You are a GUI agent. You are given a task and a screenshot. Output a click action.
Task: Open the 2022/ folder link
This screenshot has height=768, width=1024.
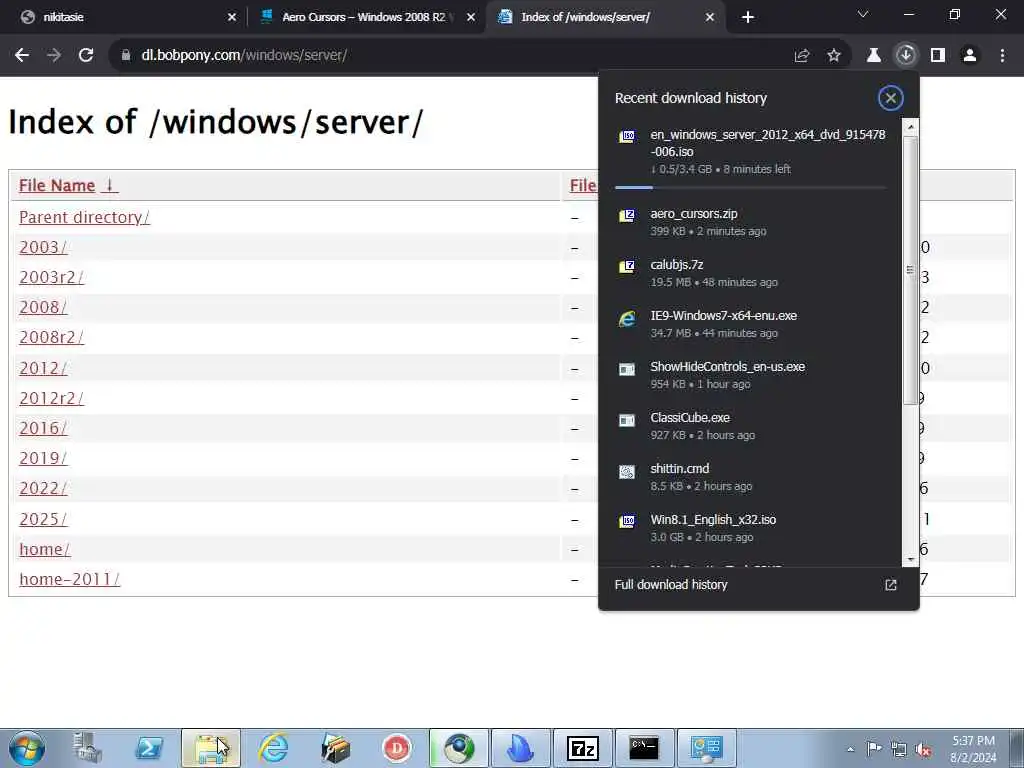pos(43,488)
